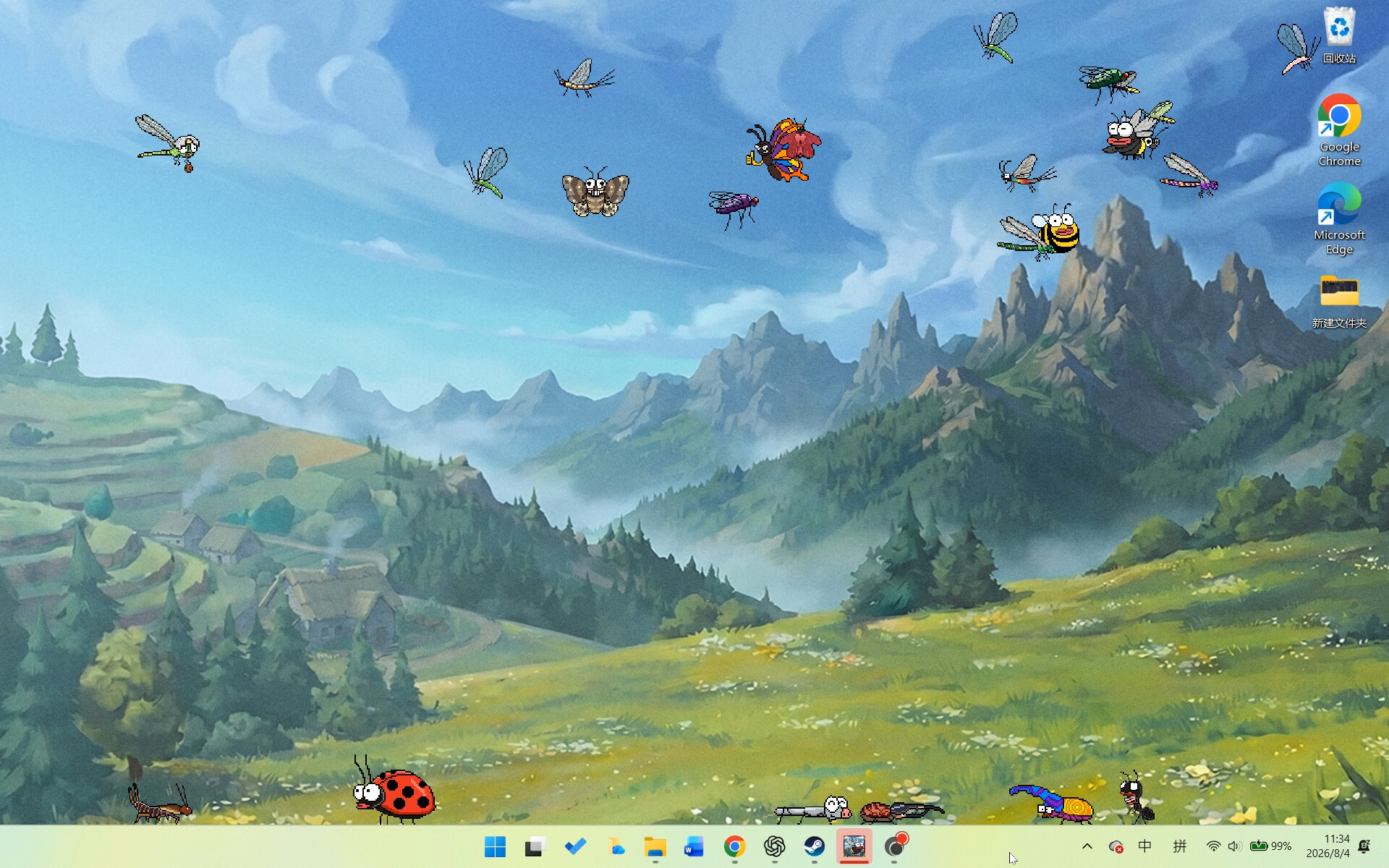Screen dimensions: 1389x868
Task: Open Task View from the taskbar
Action: point(535,846)
